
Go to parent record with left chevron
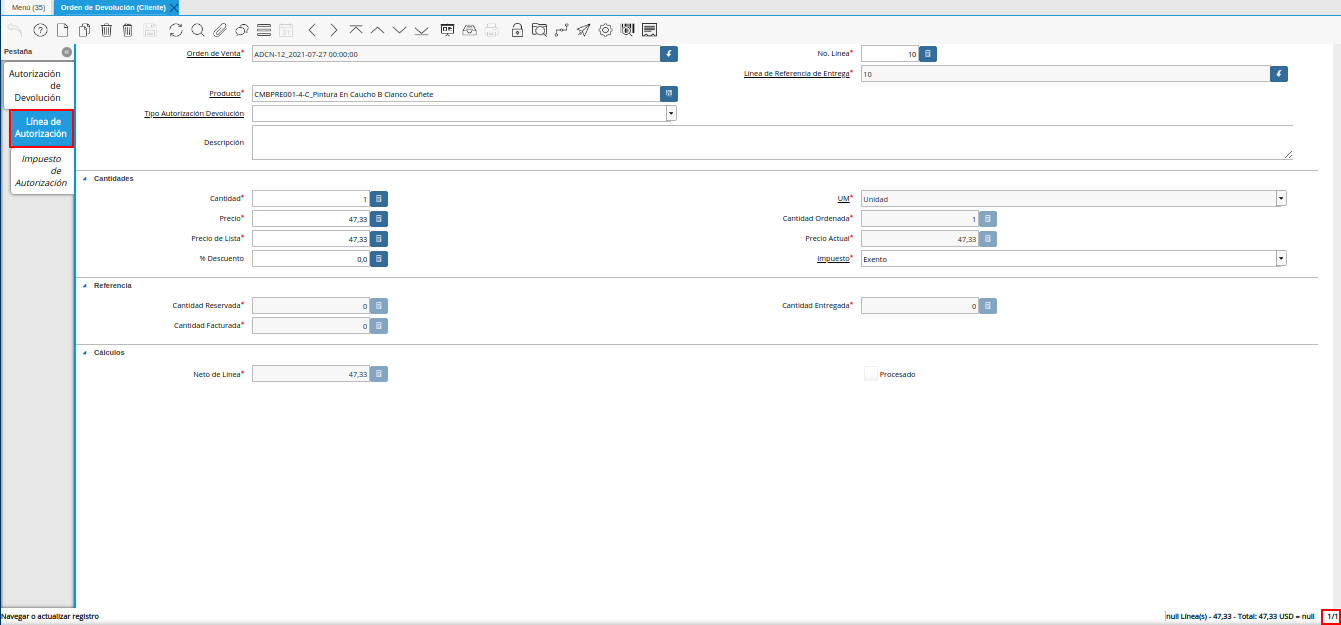[x=312, y=30]
